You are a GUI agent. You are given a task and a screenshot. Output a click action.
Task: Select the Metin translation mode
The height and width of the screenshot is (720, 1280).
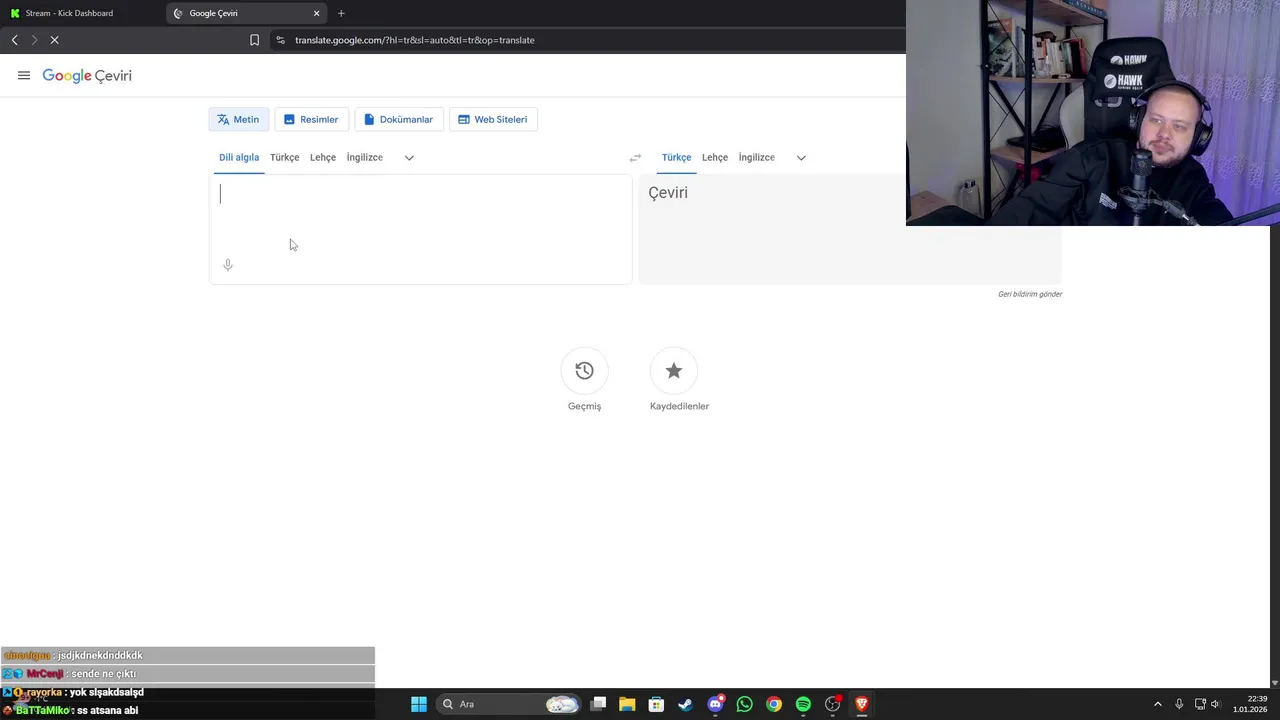pos(238,119)
